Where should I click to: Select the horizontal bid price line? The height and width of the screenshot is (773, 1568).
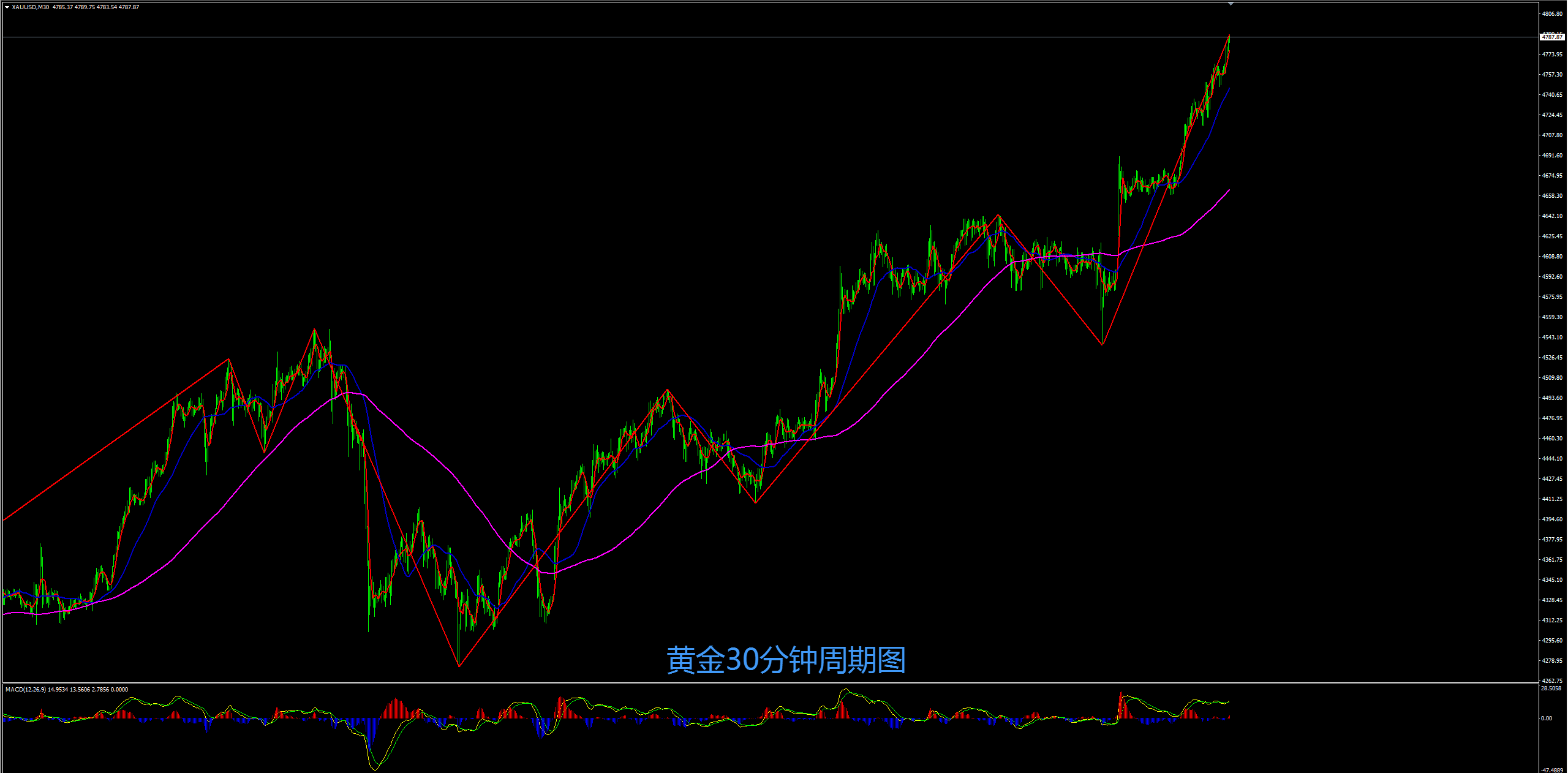(x=612, y=37)
